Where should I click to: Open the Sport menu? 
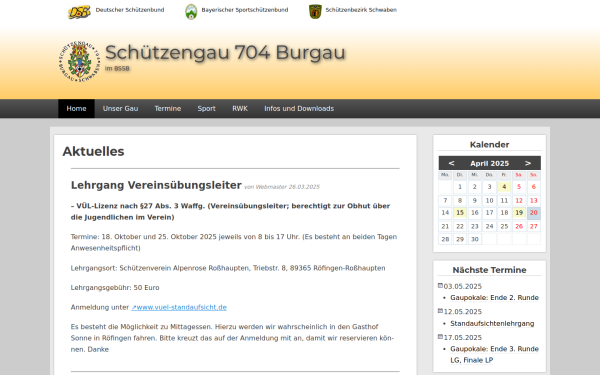click(207, 109)
